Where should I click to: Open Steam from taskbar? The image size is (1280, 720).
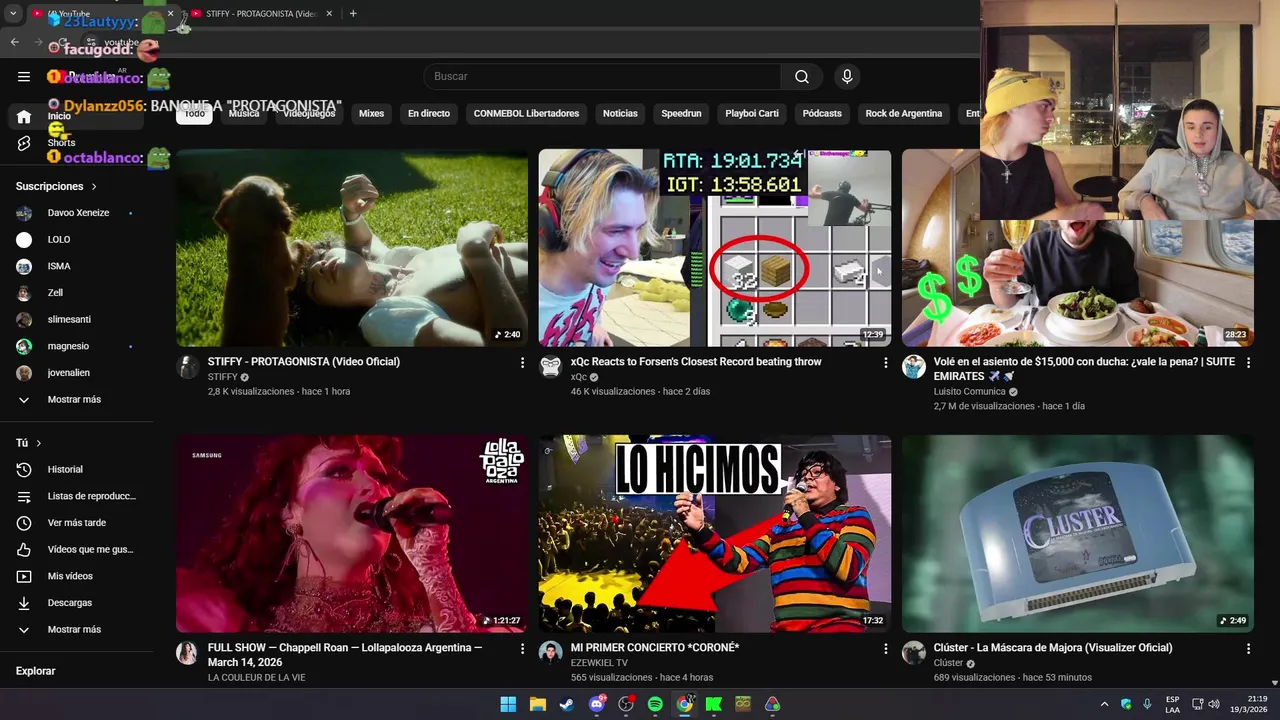tap(567, 704)
